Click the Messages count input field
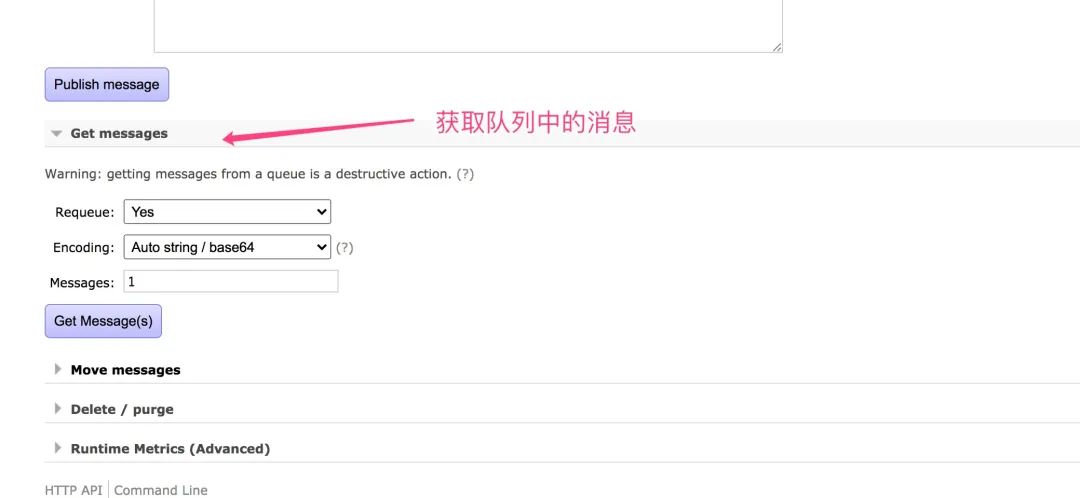 [231, 282]
